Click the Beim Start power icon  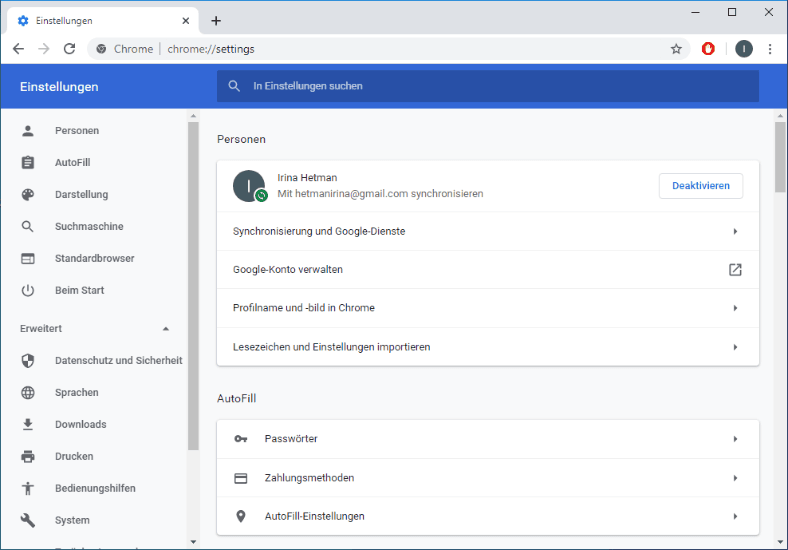coord(28,290)
